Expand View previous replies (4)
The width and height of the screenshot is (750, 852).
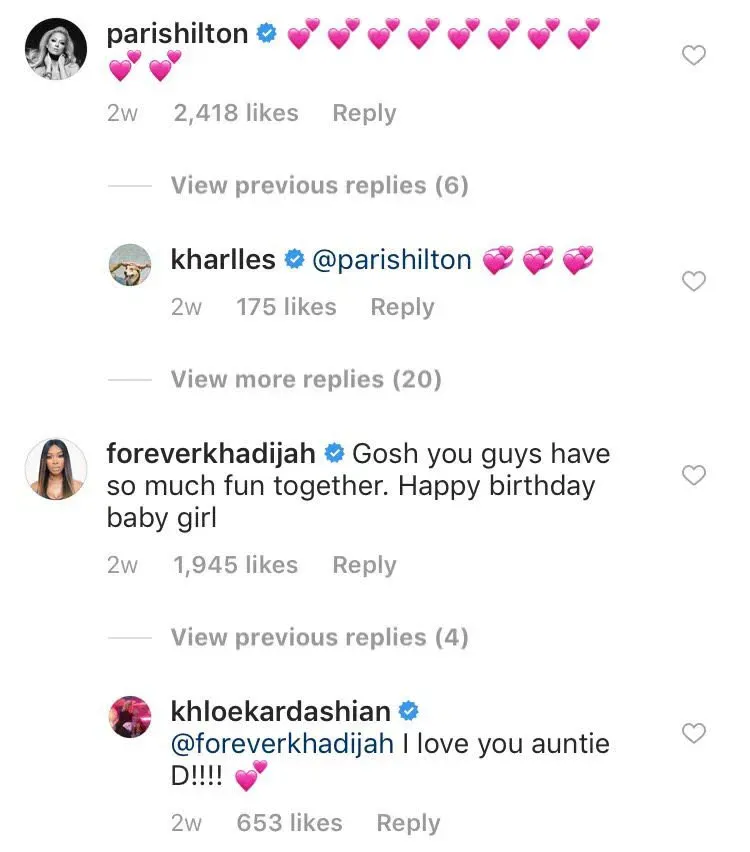(x=319, y=637)
